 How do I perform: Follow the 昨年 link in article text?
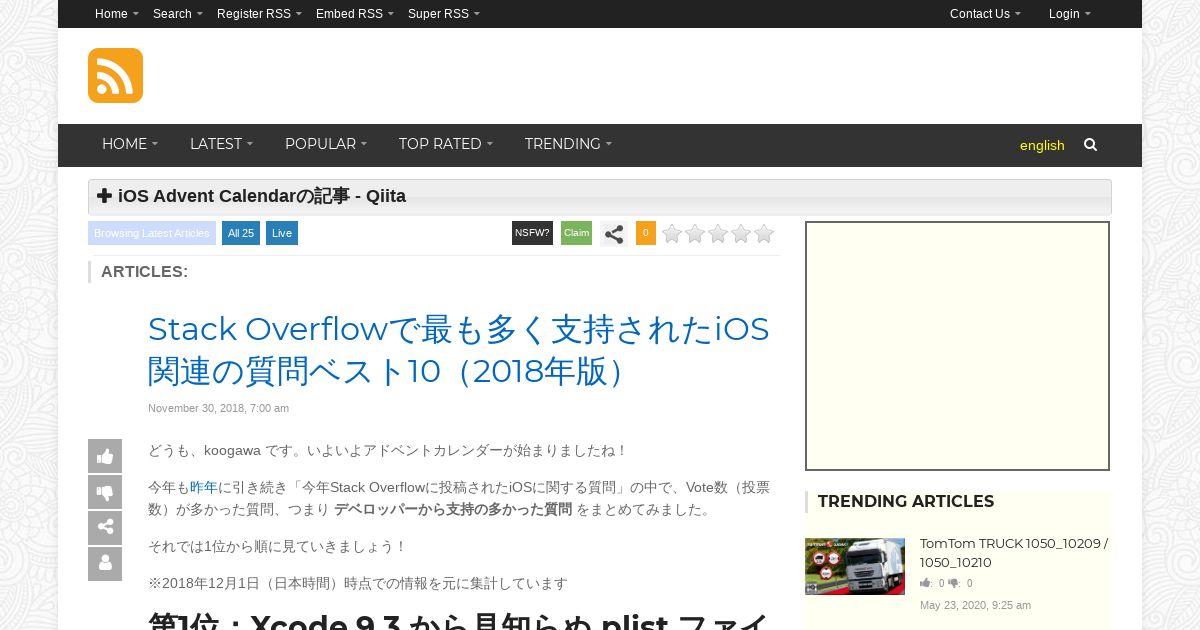(x=204, y=487)
